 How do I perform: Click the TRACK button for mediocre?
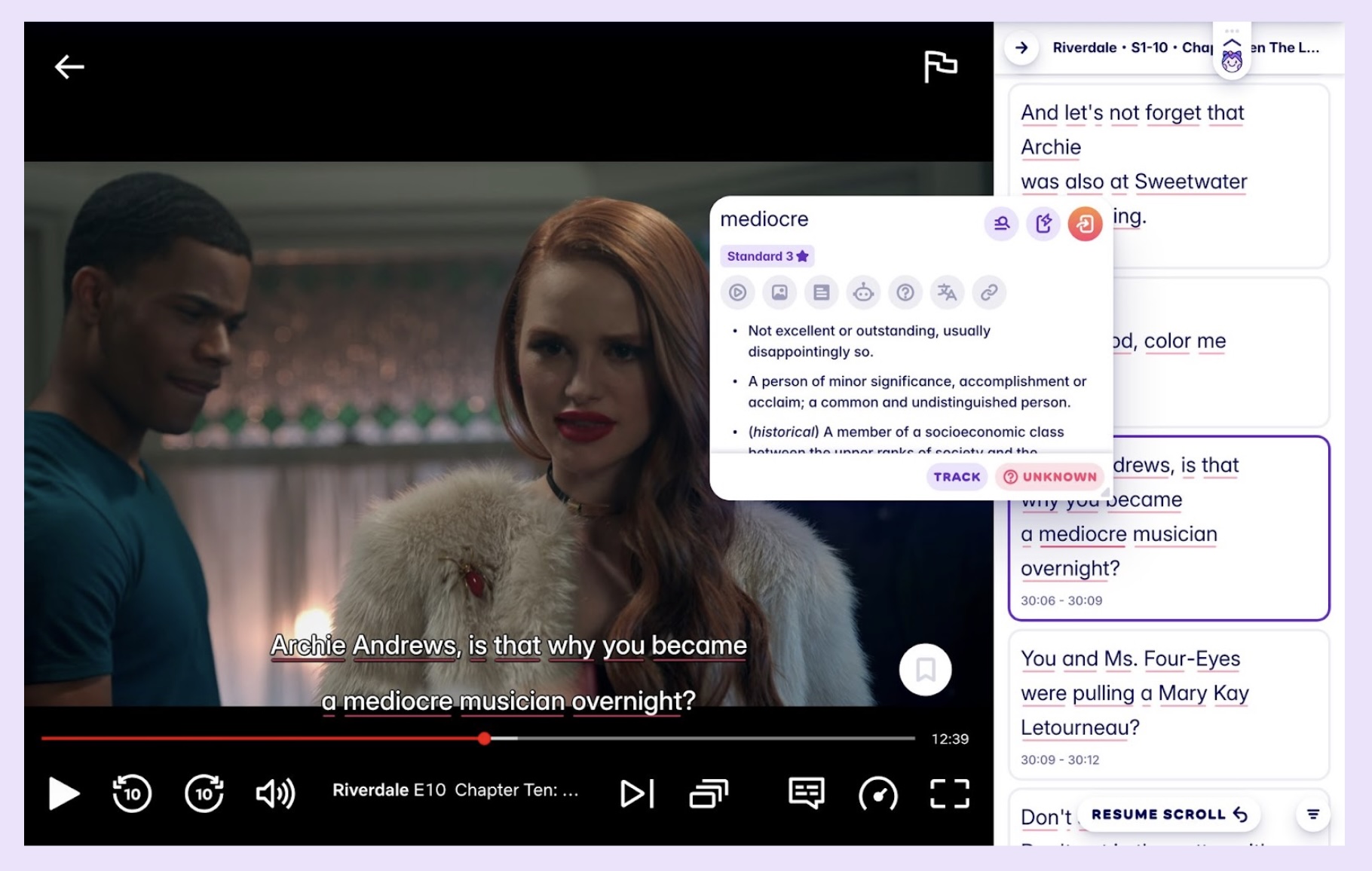957,477
